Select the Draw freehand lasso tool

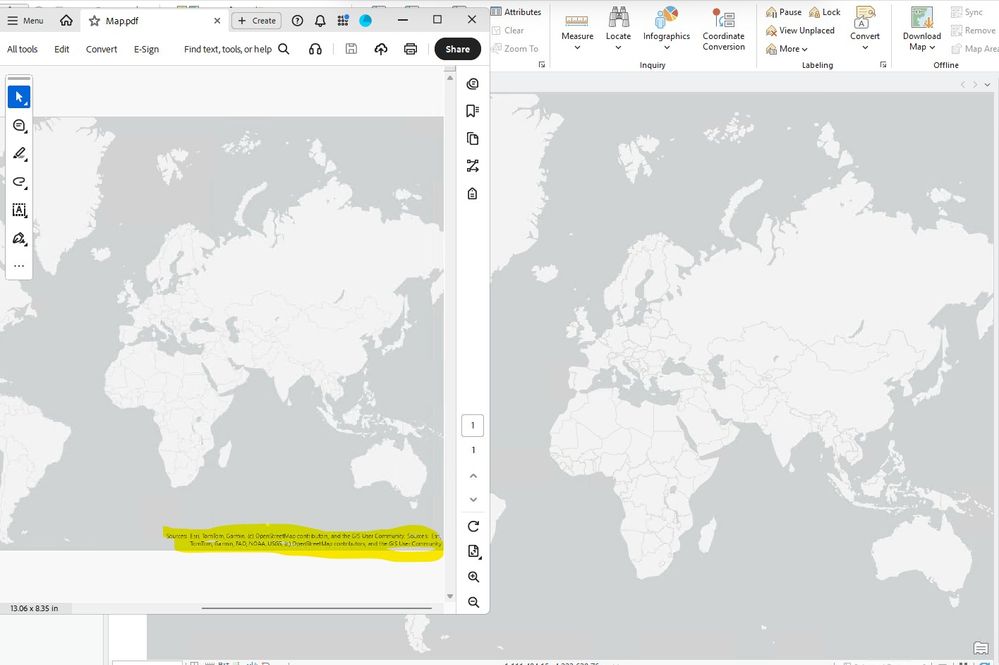(x=19, y=182)
